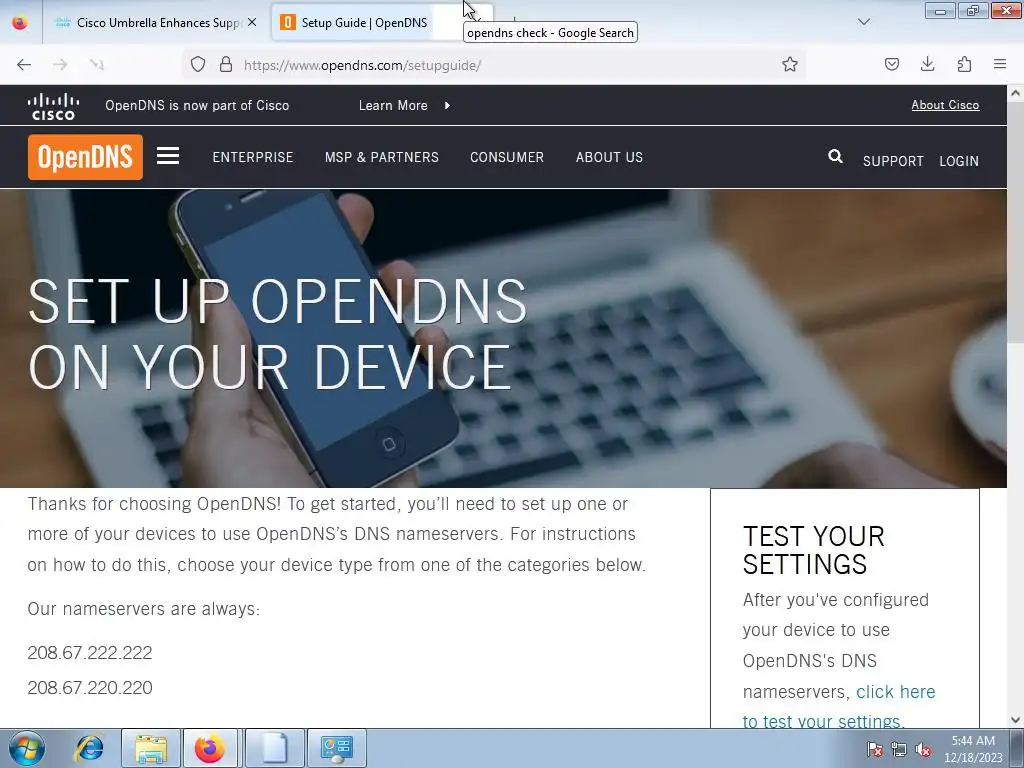Launch Internet Explorer from taskbar
This screenshot has width=1024, height=768.
point(89,748)
